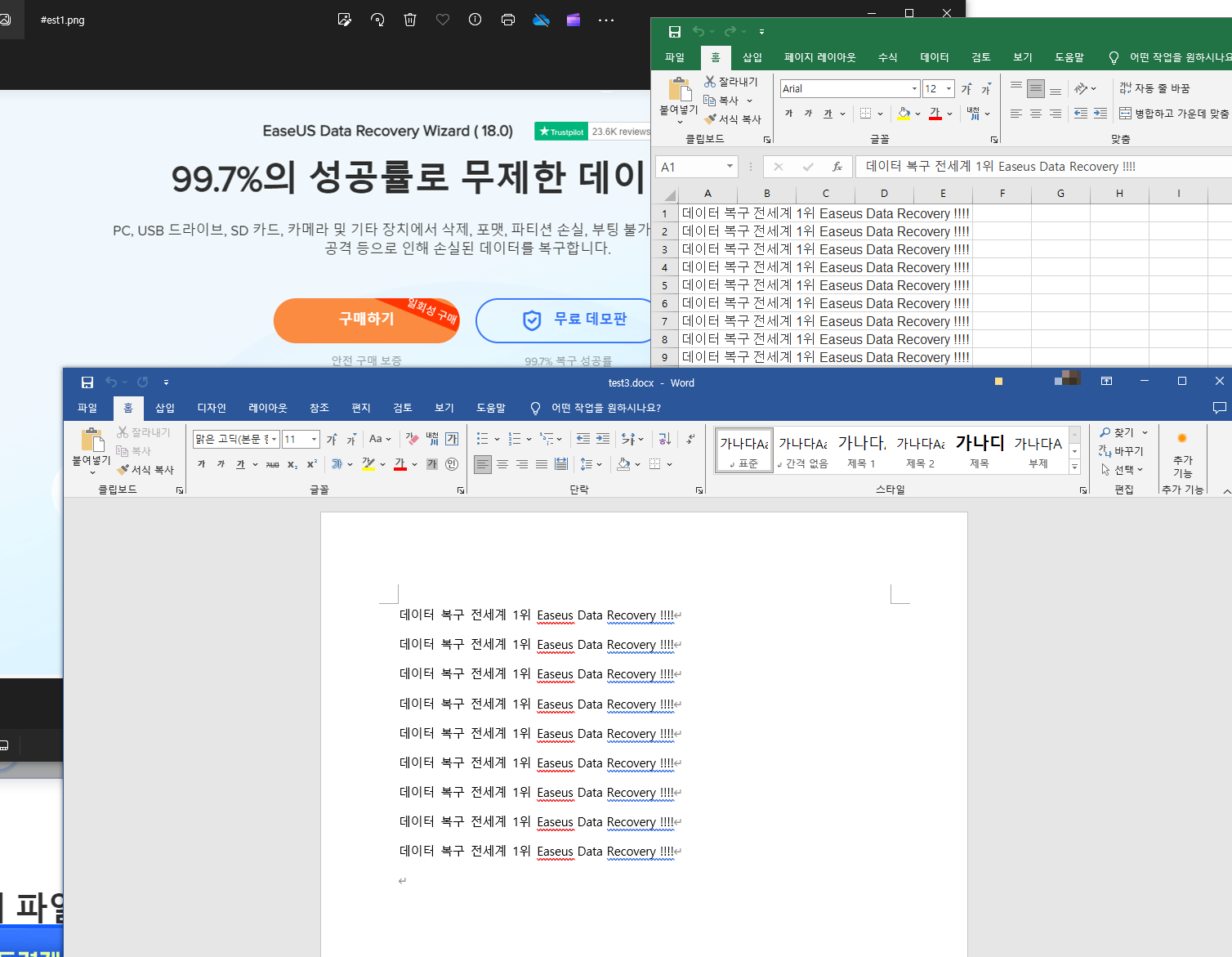Click the character border icon in Word

[452, 439]
